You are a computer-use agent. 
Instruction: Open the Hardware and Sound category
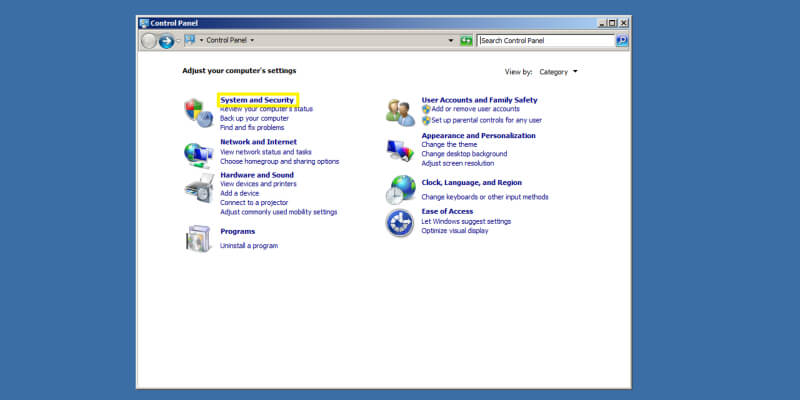[x=257, y=175]
